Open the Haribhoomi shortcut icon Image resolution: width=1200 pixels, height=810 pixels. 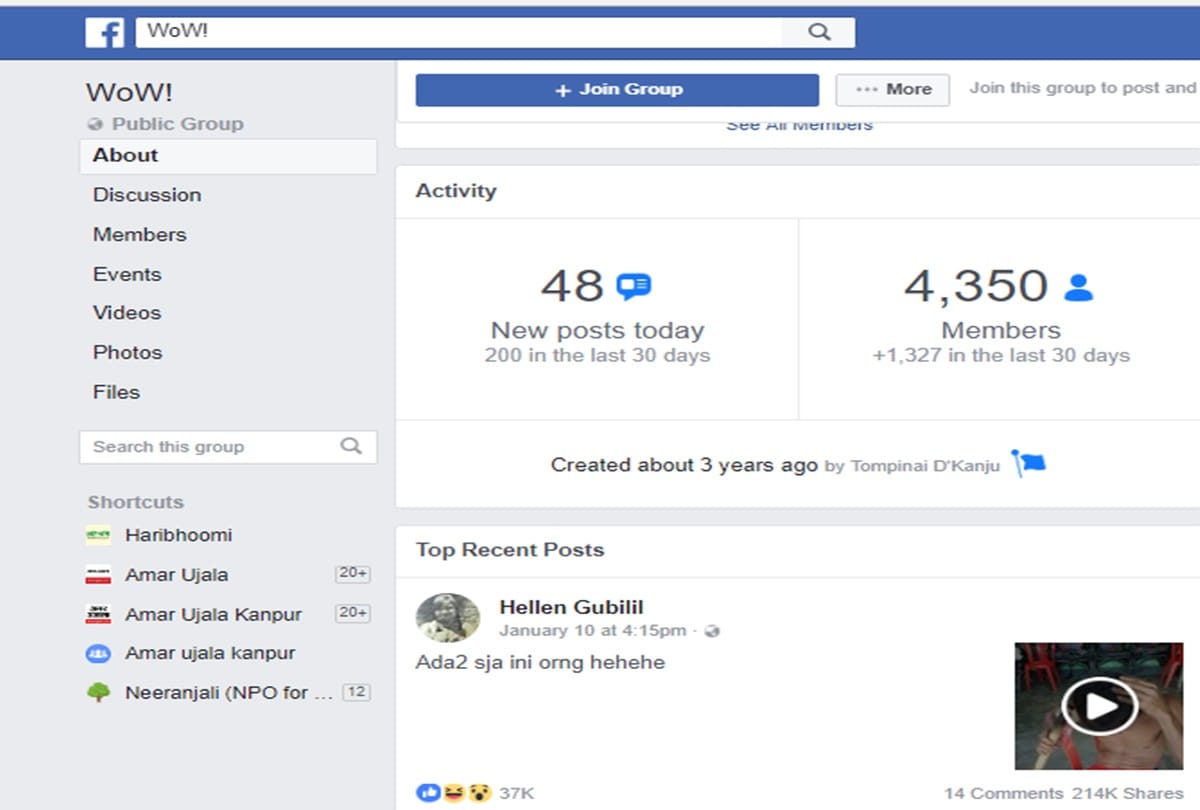(x=98, y=536)
